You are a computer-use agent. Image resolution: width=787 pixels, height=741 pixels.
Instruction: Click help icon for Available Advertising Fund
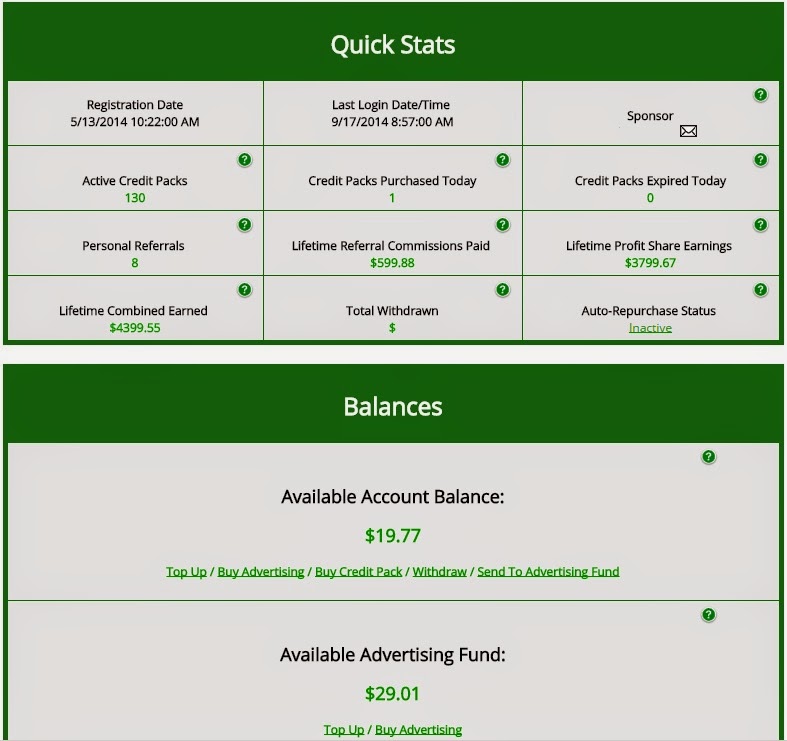708,615
